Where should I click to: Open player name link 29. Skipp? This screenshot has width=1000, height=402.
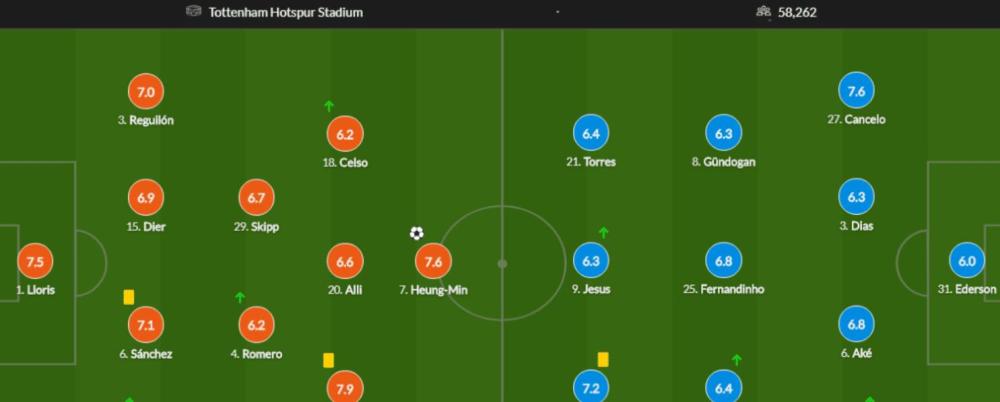click(256, 227)
